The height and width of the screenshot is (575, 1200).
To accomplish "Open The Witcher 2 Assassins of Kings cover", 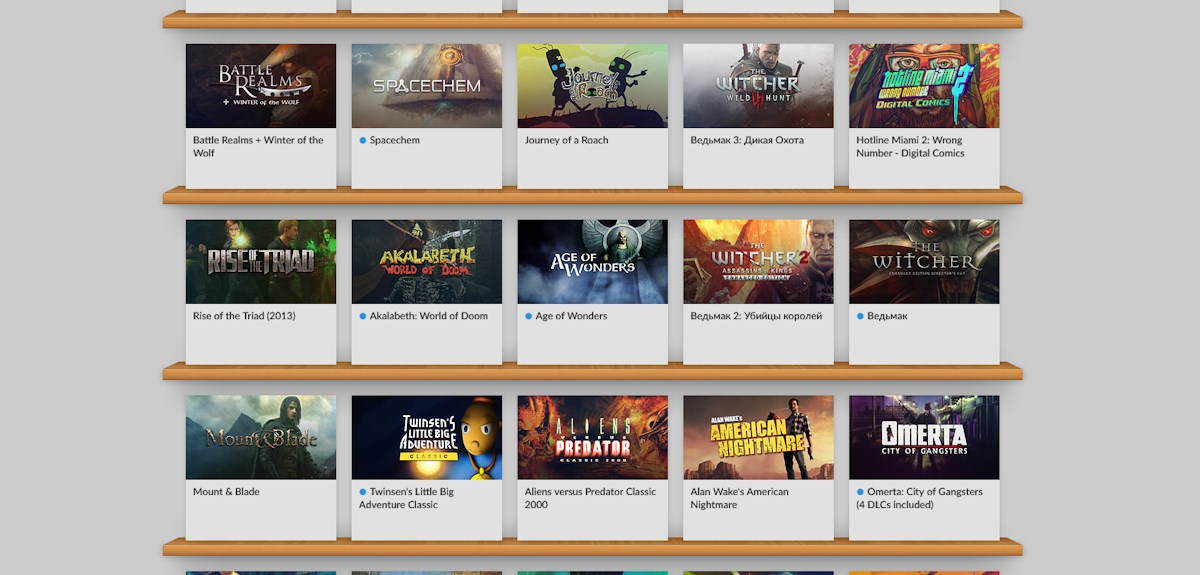I will 759,262.
